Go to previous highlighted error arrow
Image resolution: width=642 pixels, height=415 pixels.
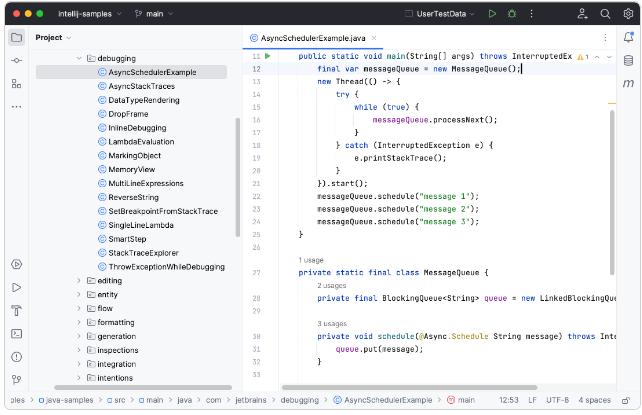tap(597, 57)
